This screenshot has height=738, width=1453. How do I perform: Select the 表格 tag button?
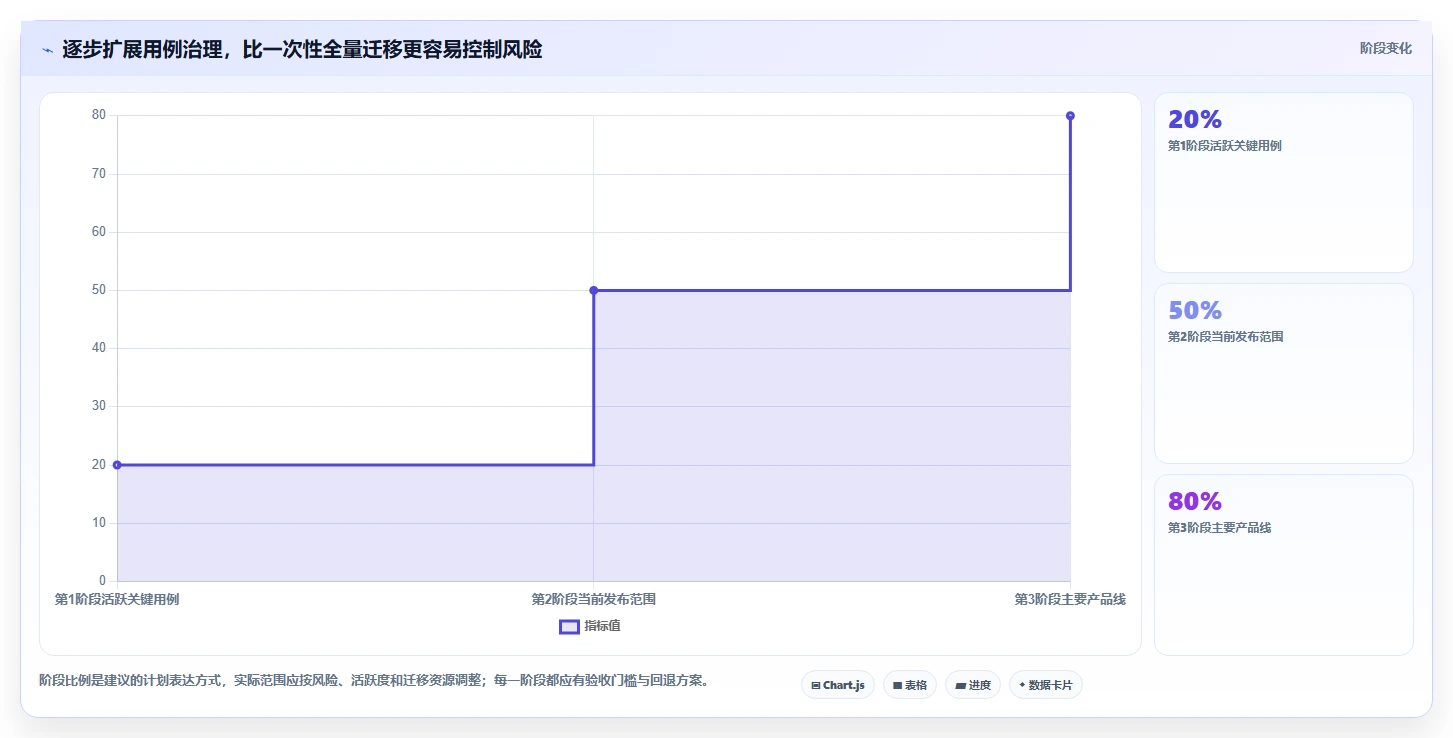pyautogui.click(x=910, y=685)
